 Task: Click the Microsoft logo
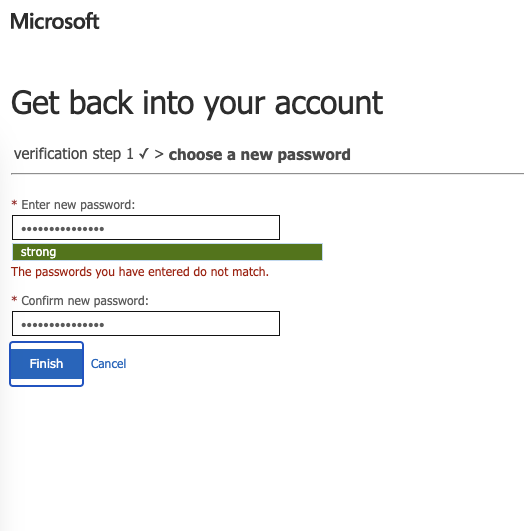pyautogui.click(x=55, y=22)
